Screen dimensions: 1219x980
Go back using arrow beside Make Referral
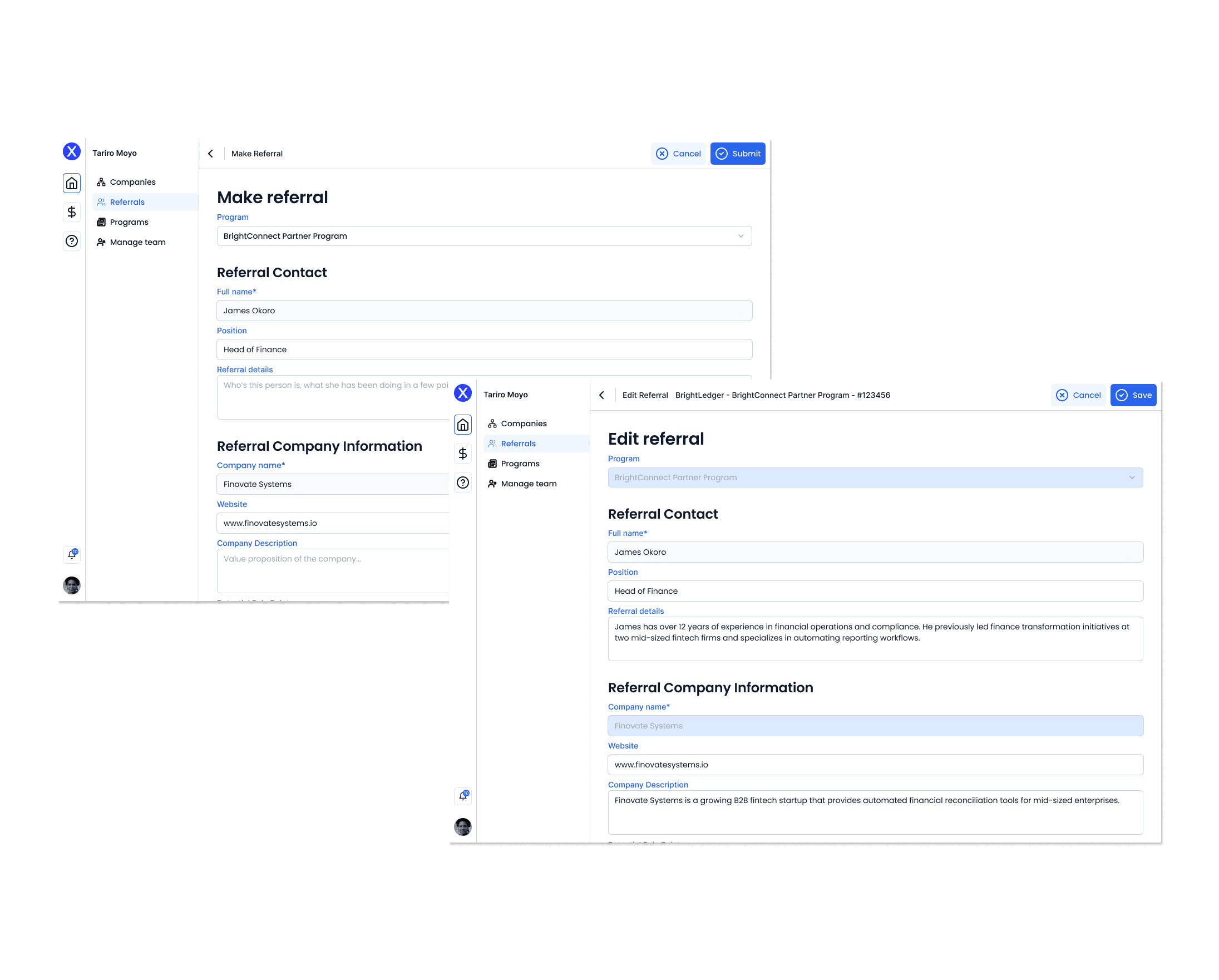pos(211,154)
